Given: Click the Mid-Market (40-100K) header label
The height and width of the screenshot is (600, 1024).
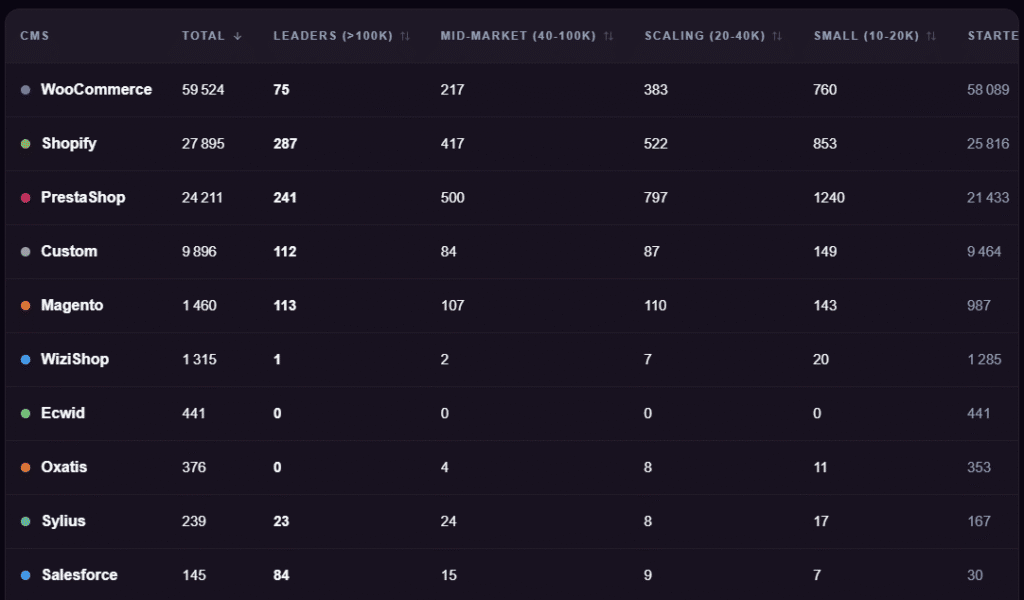Looking at the screenshot, I should coord(518,36).
